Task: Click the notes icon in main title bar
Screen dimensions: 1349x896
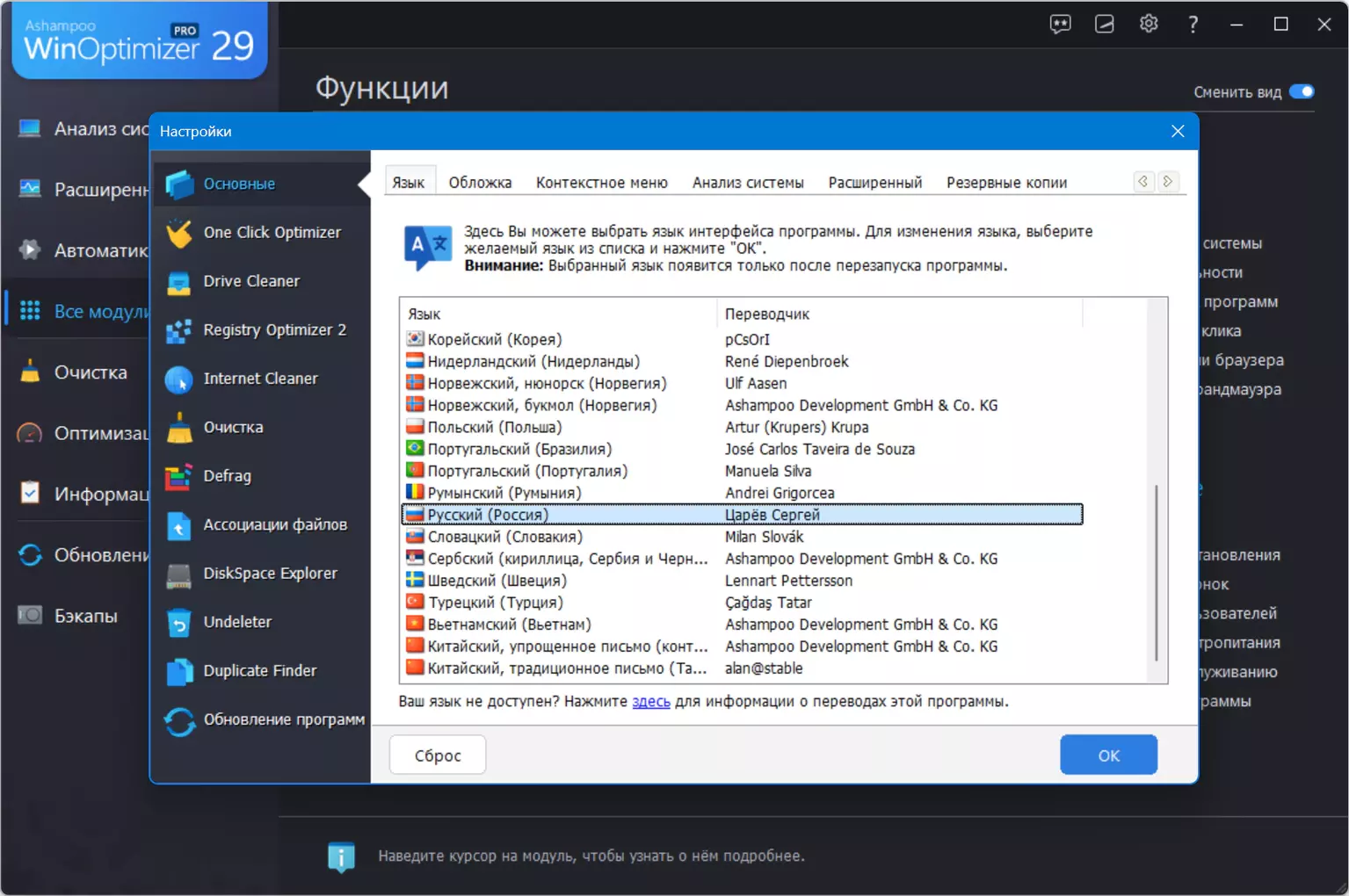Action: coord(1105,25)
